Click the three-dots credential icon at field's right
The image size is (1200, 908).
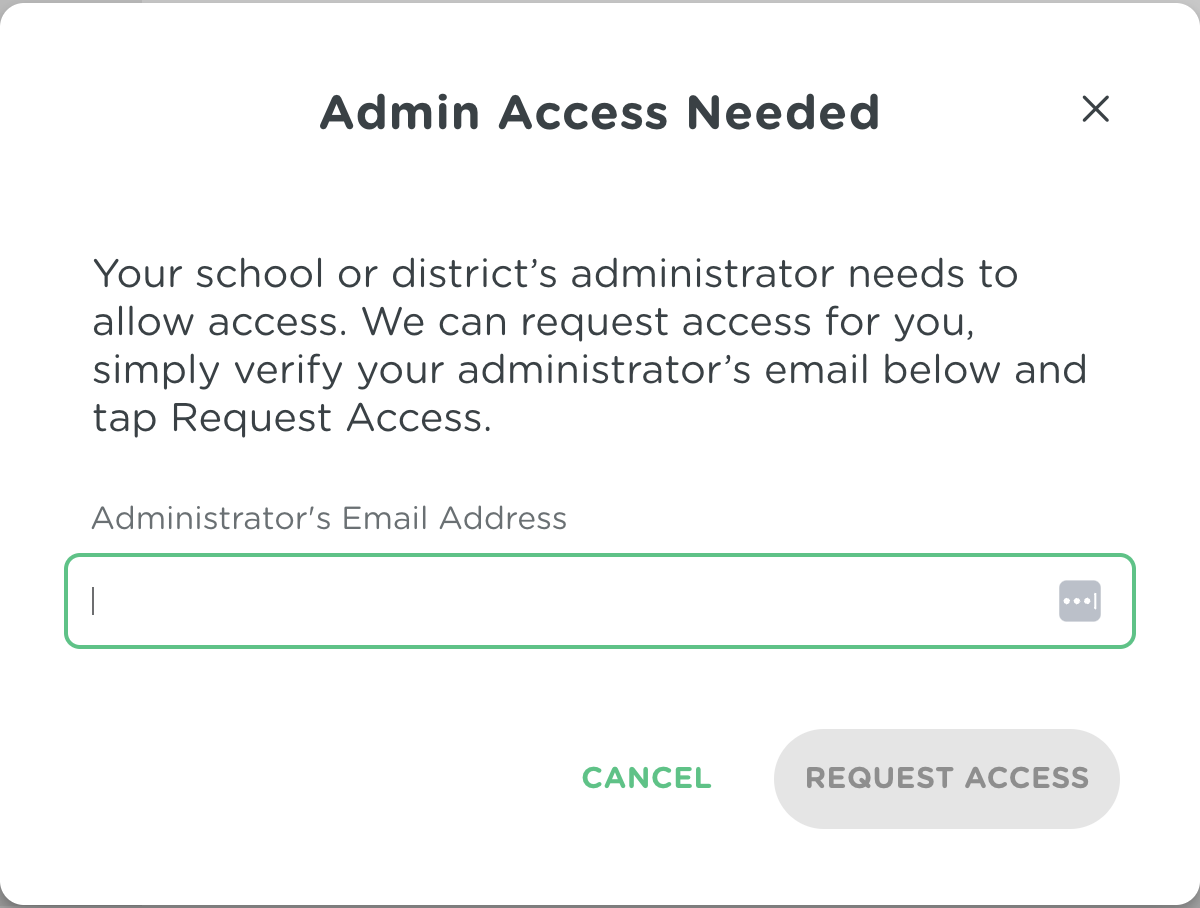(1079, 601)
